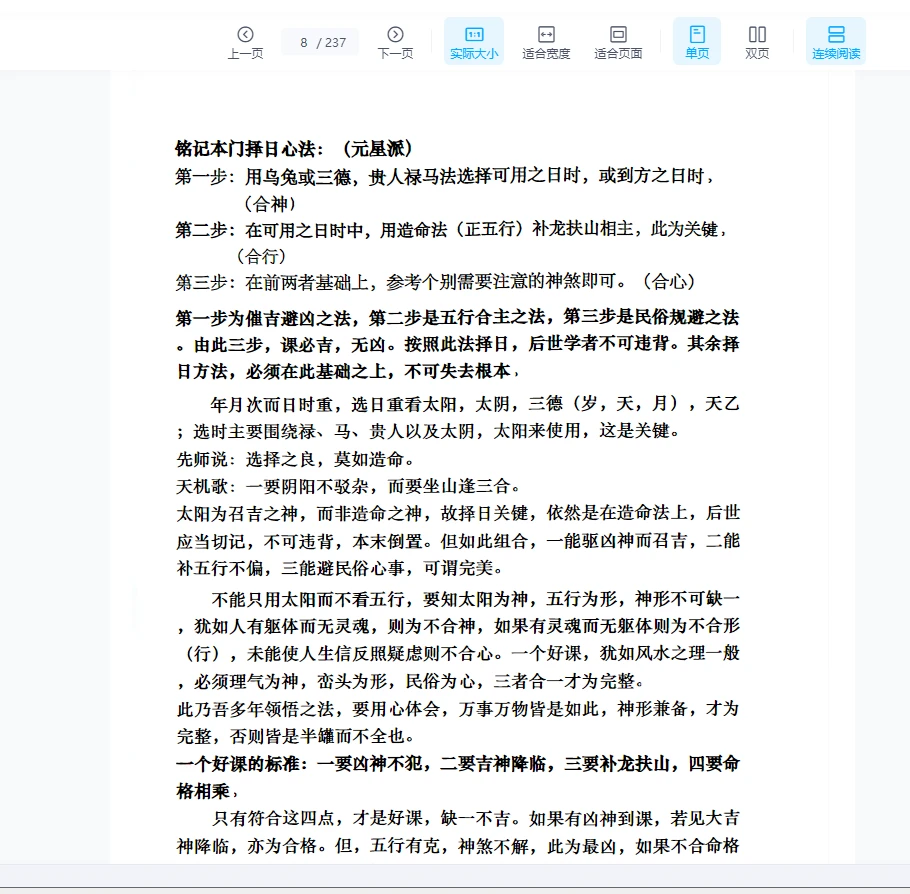Click the text (合行) under step two

(x=261, y=256)
